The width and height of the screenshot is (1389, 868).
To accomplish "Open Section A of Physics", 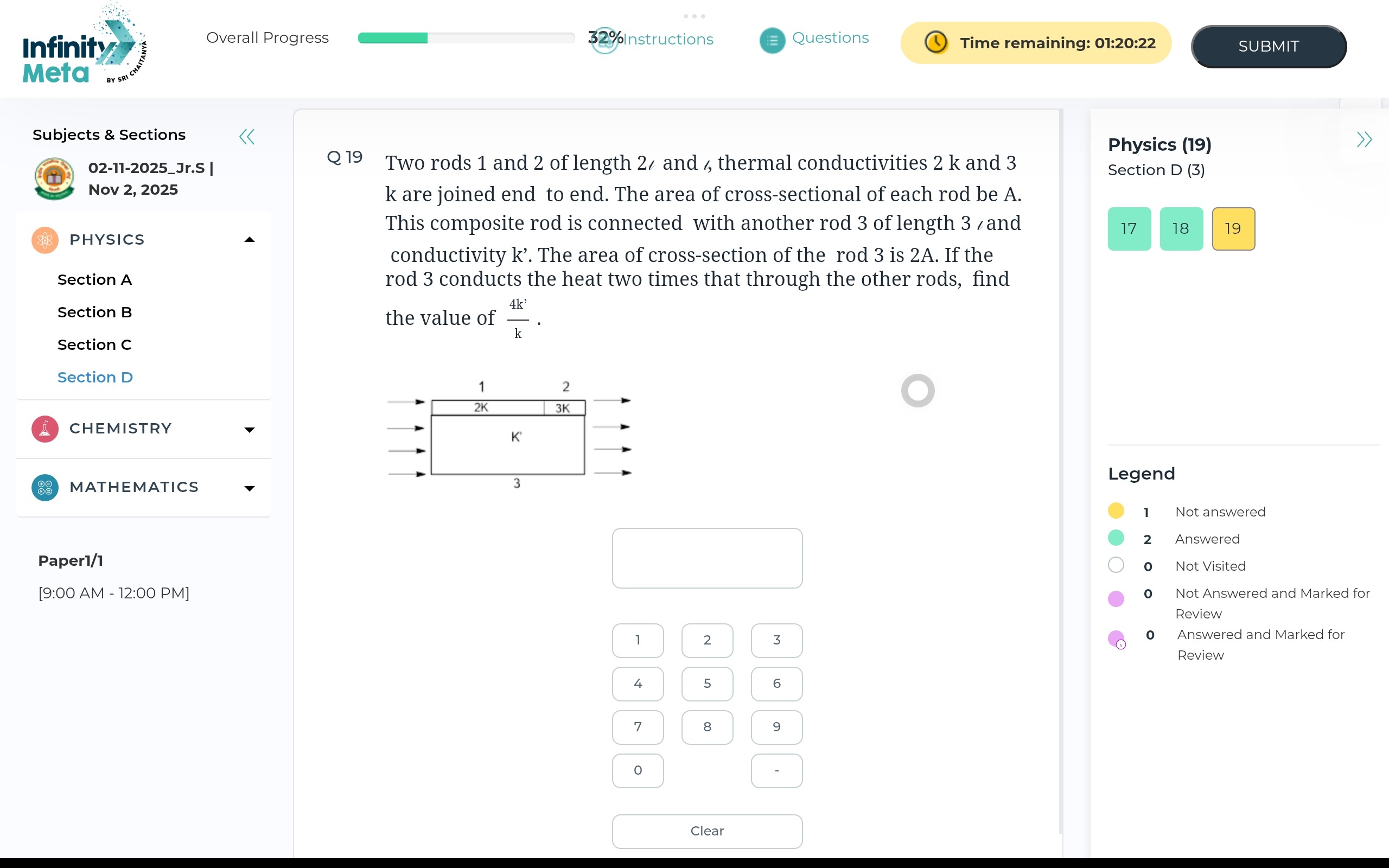I will pyautogui.click(x=95, y=279).
